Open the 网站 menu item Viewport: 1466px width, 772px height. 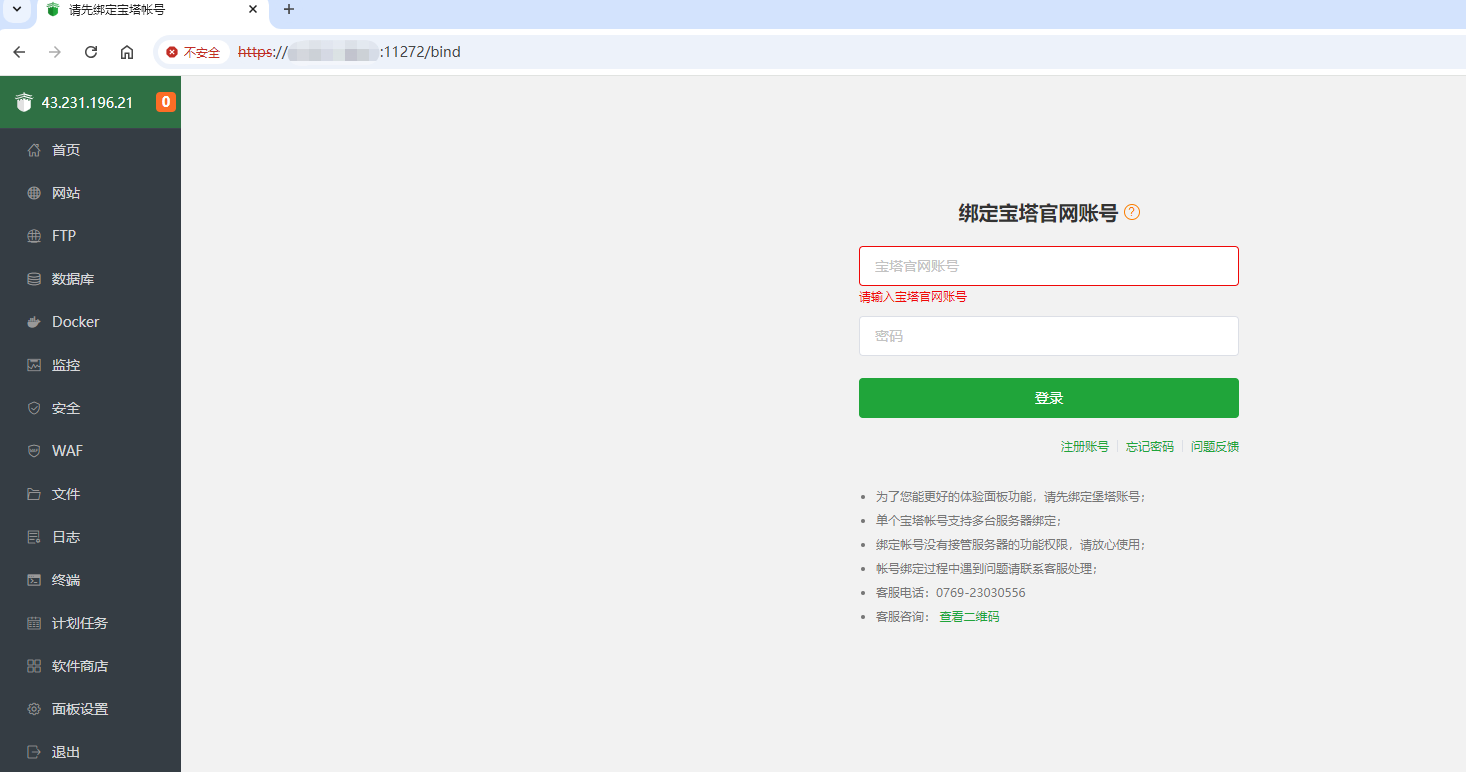pos(90,193)
